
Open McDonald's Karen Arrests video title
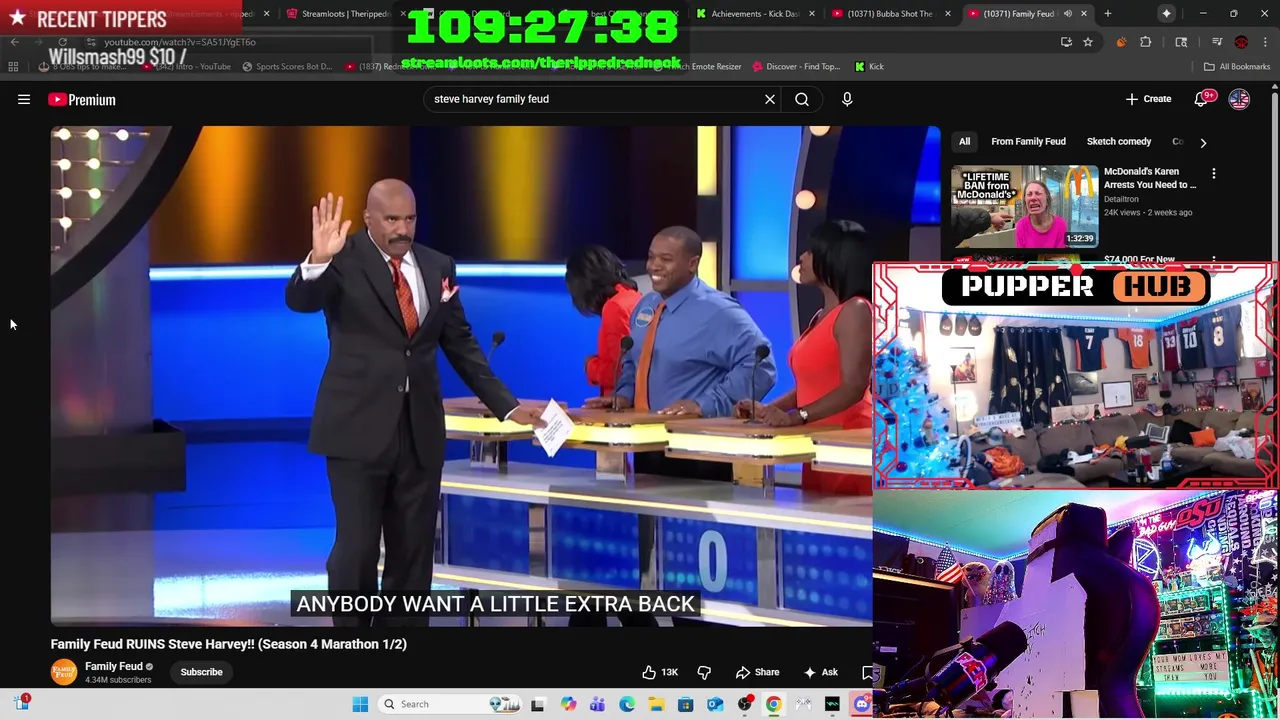(x=1150, y=178)
